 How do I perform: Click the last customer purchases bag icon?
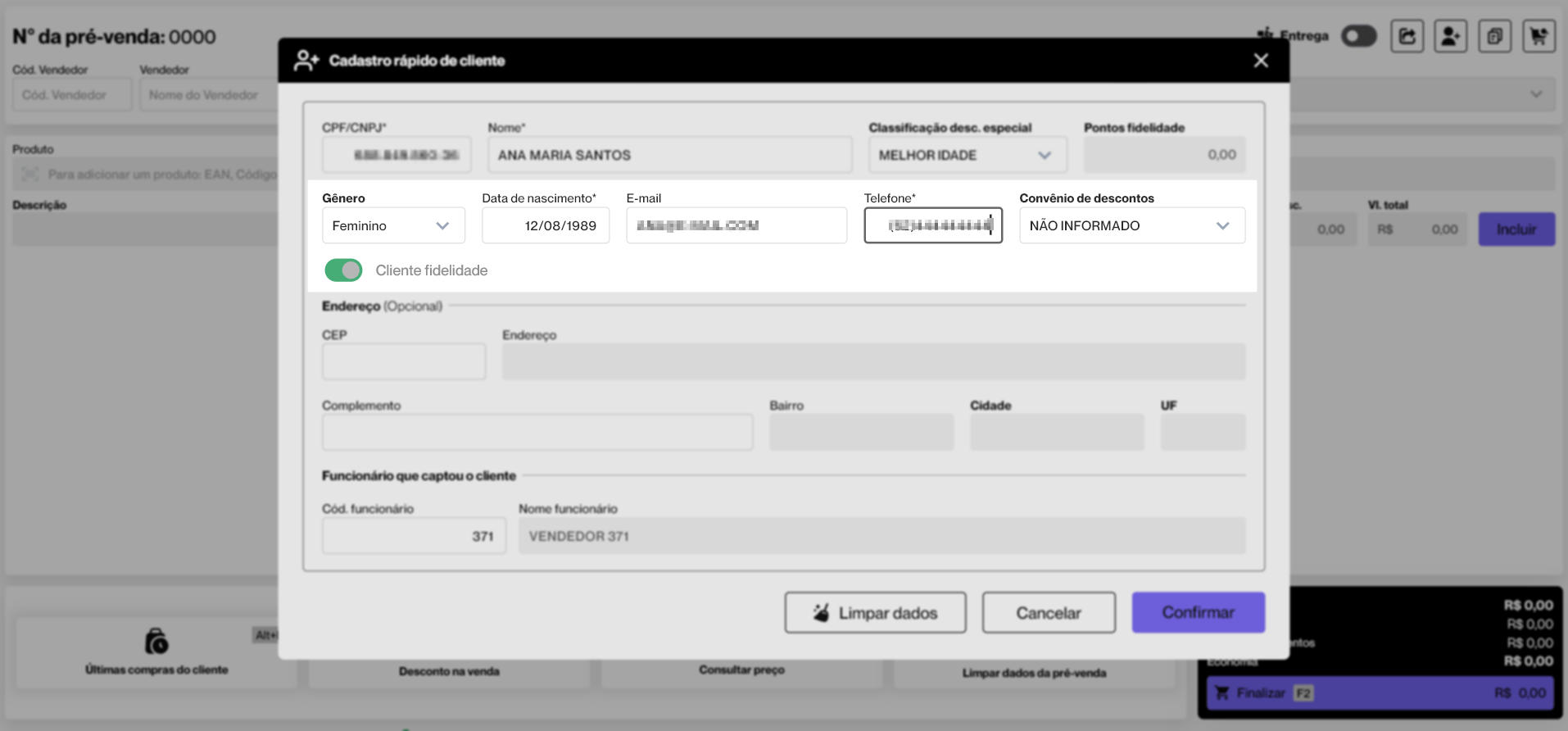click(156, 641)
